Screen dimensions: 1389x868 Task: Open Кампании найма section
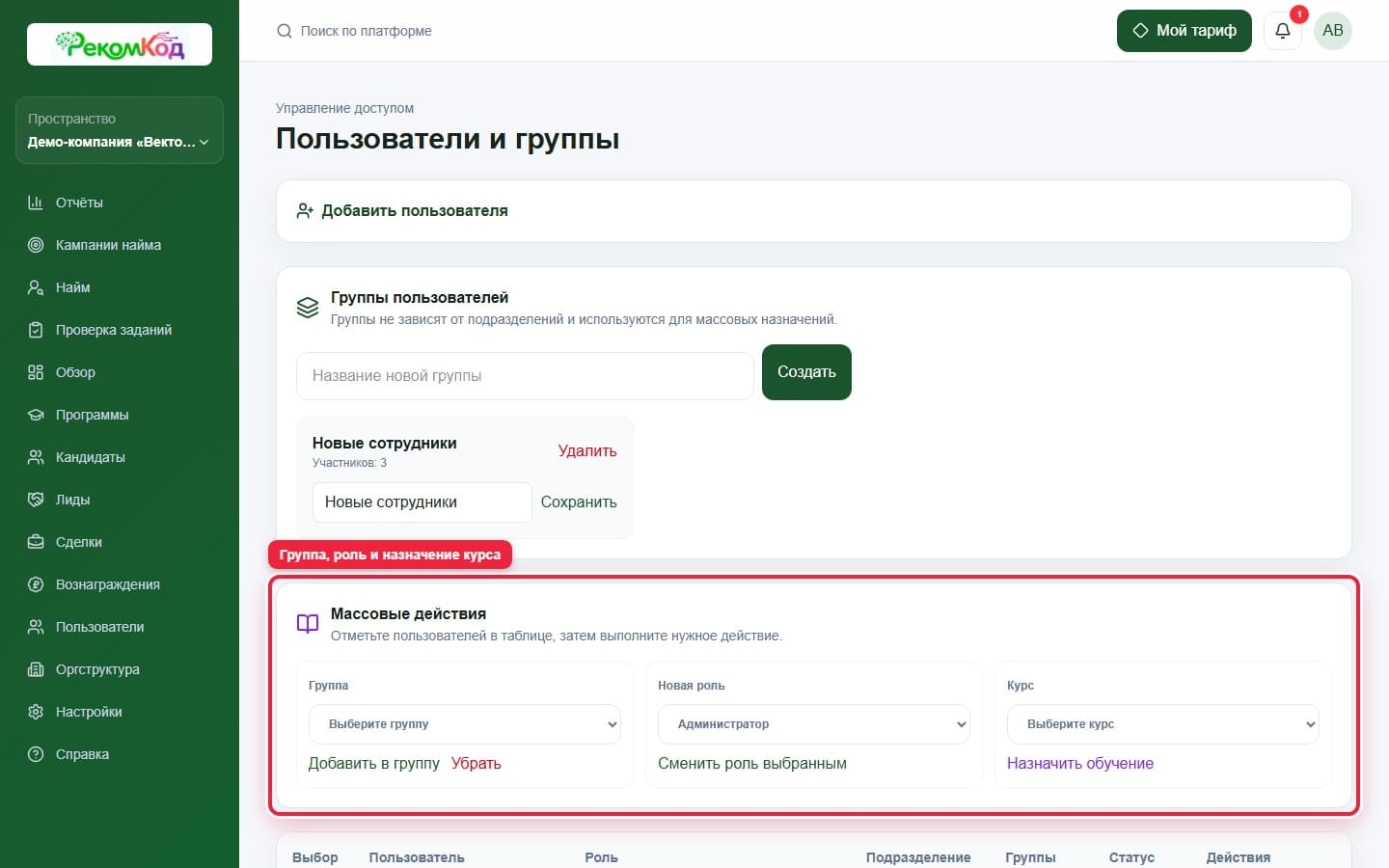click(120, 245)
